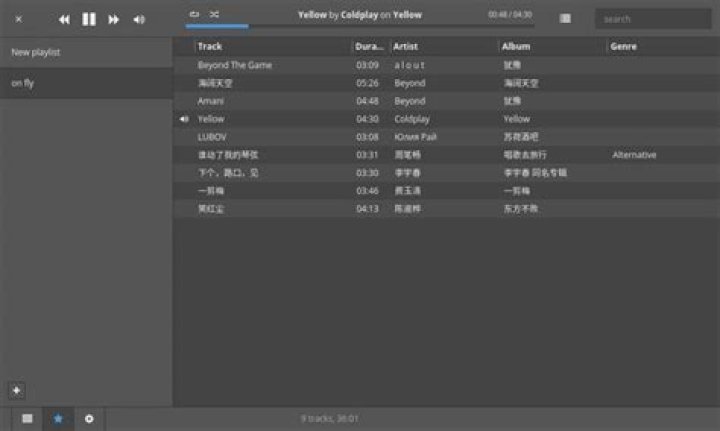Screen dimensions: 720x431
Task: Click the 04:13 duration cell
Action: pos(367,209)
